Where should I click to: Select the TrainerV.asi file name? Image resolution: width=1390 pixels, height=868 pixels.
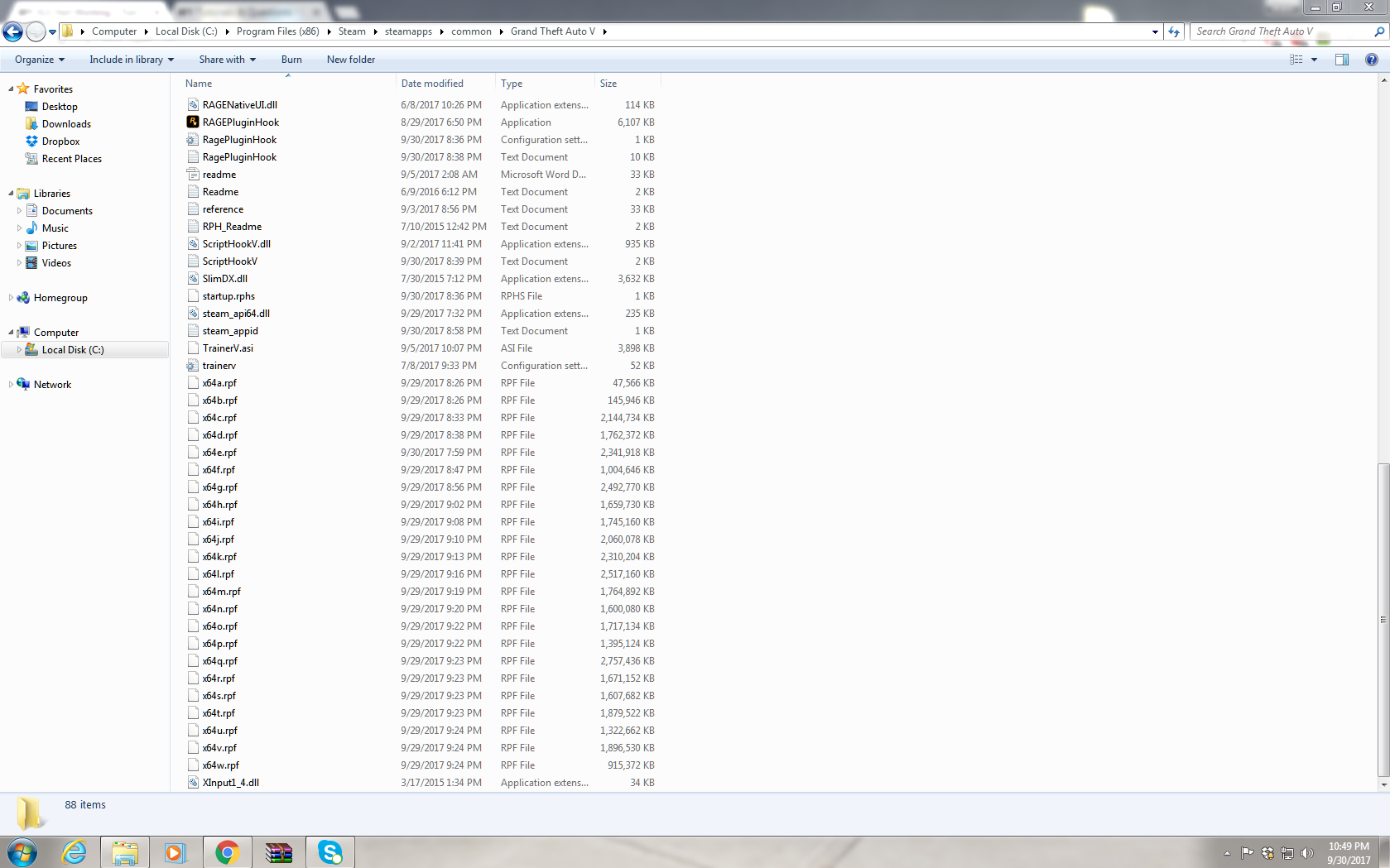tap(228, 348)
